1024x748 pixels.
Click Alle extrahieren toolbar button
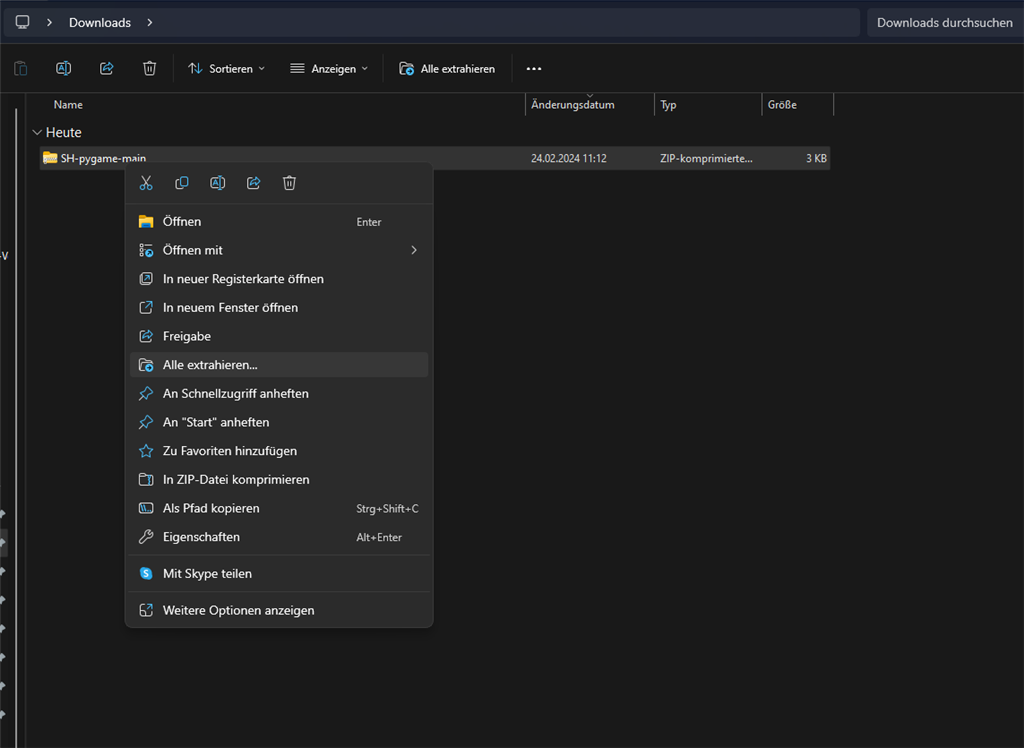tap(447, 69)
